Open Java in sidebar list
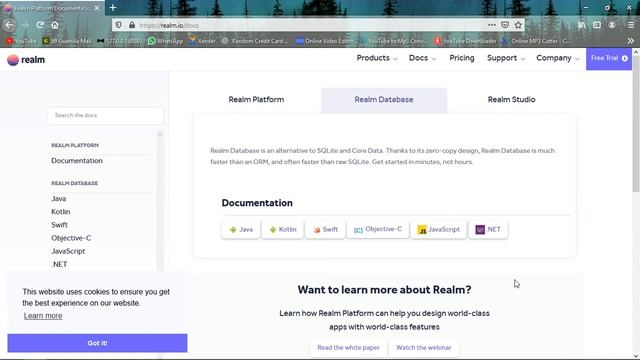Viewport: 640px width, 360px height. pos(59,199)
